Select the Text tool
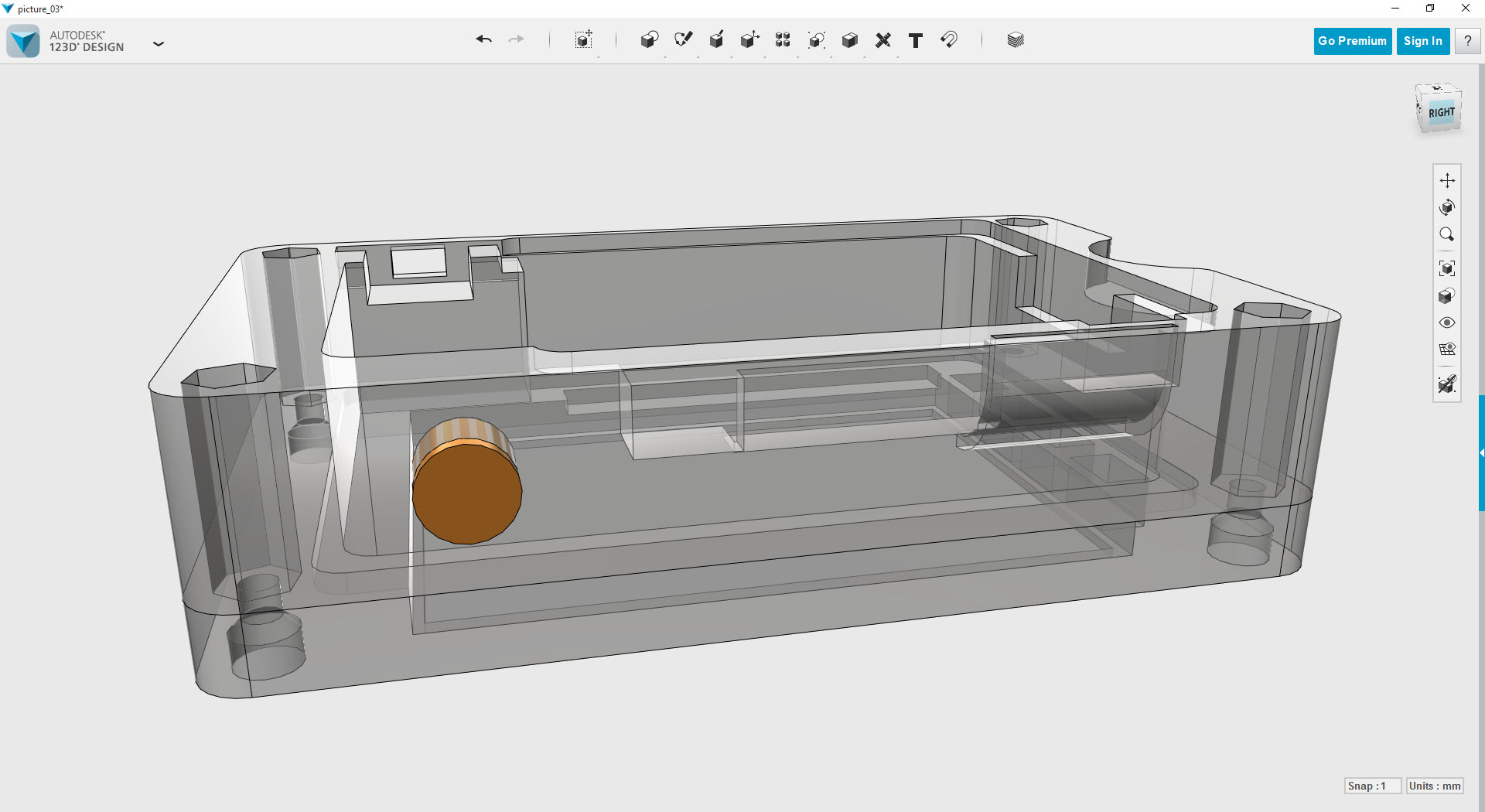1485x812 pixels. point(916,40)
